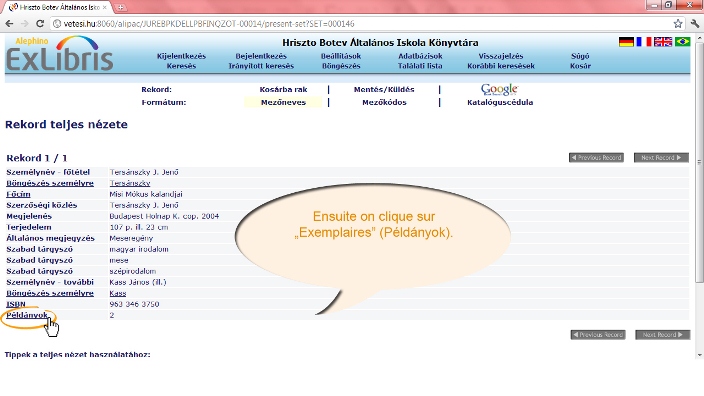Open Irányított keresés in the navigation
The image size is (704, 396).
click(x=261, y=66)
